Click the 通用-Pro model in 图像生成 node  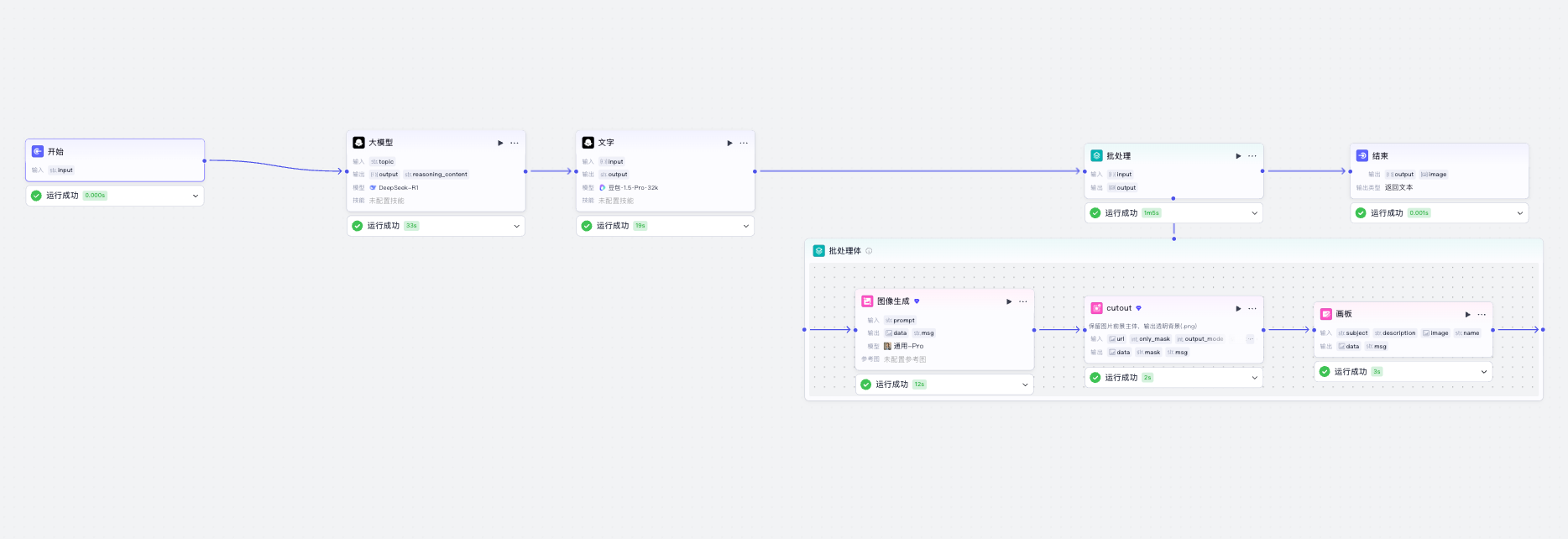point(907,346)
